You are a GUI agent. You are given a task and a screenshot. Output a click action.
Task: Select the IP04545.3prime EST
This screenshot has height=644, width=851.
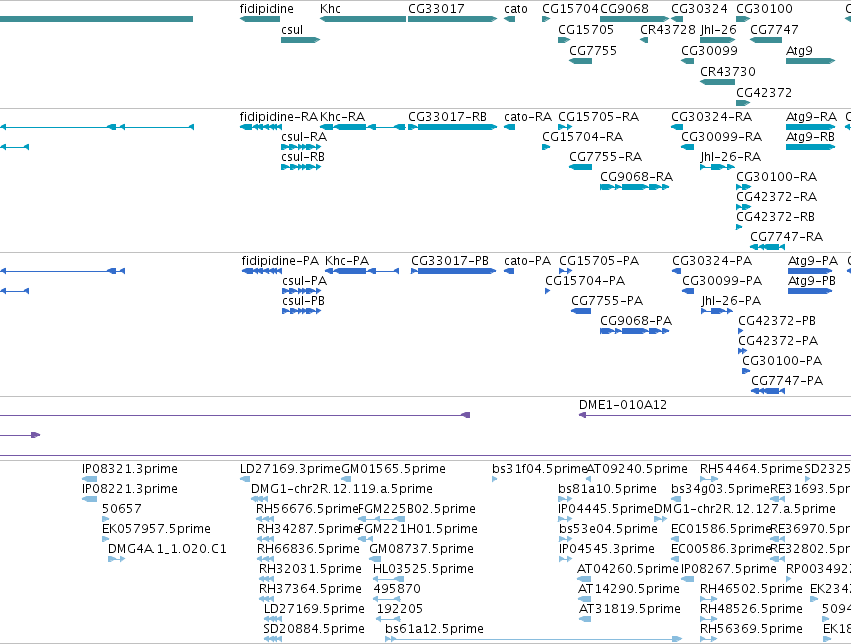click(565, 559)
